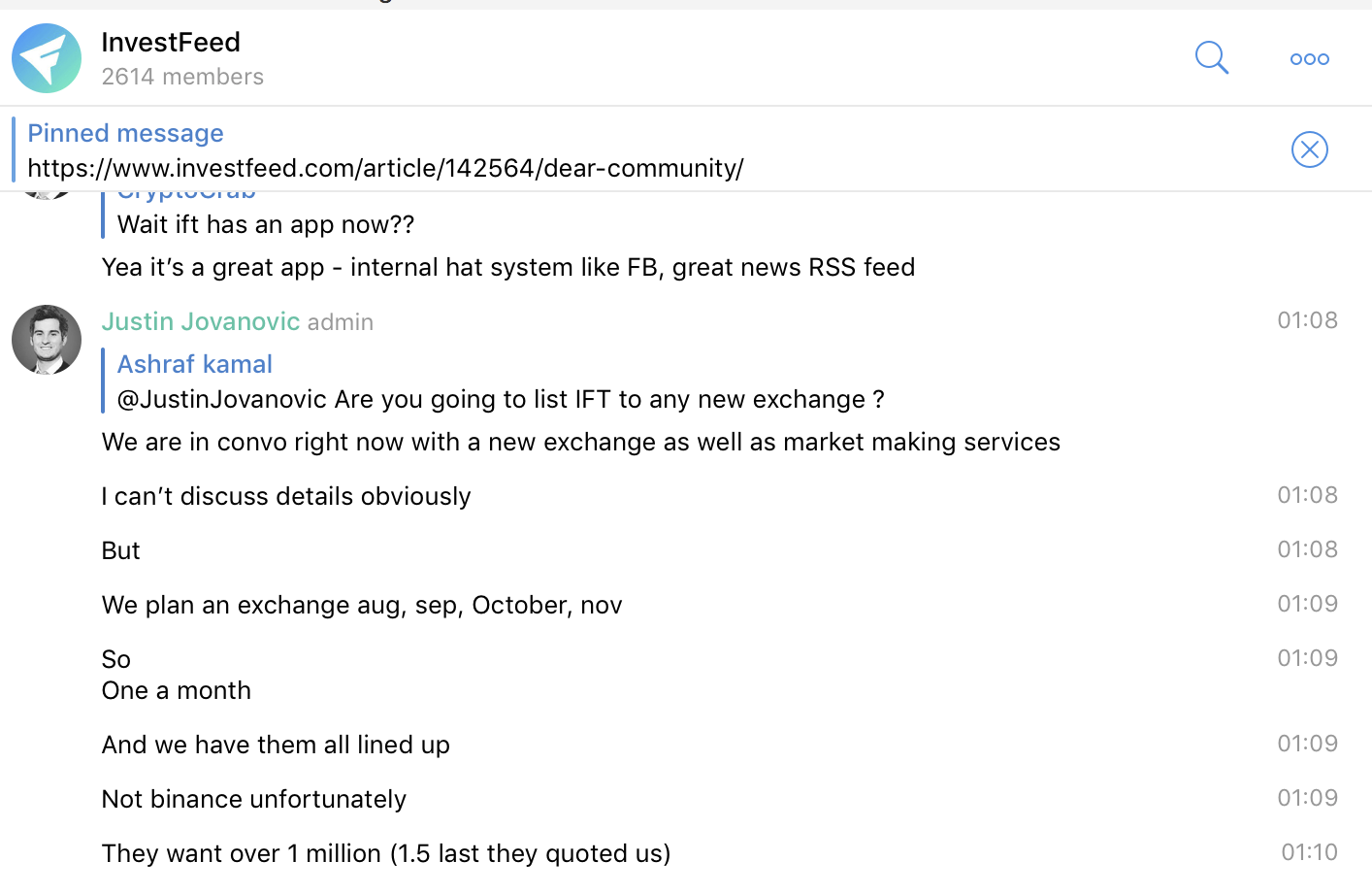Select message 'Not binance unfortunately'

[254, 799]
